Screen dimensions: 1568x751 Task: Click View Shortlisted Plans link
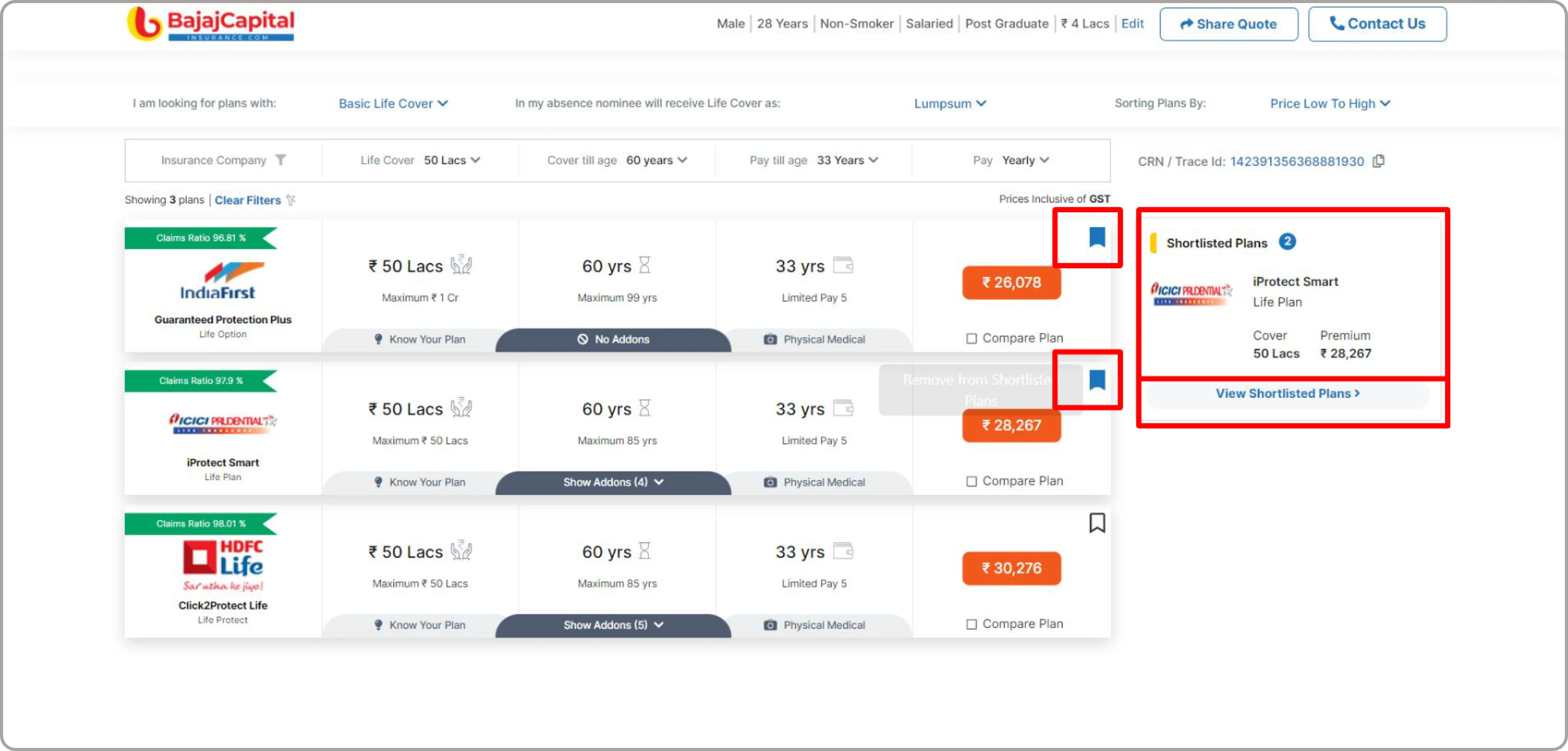point(1288,394)
